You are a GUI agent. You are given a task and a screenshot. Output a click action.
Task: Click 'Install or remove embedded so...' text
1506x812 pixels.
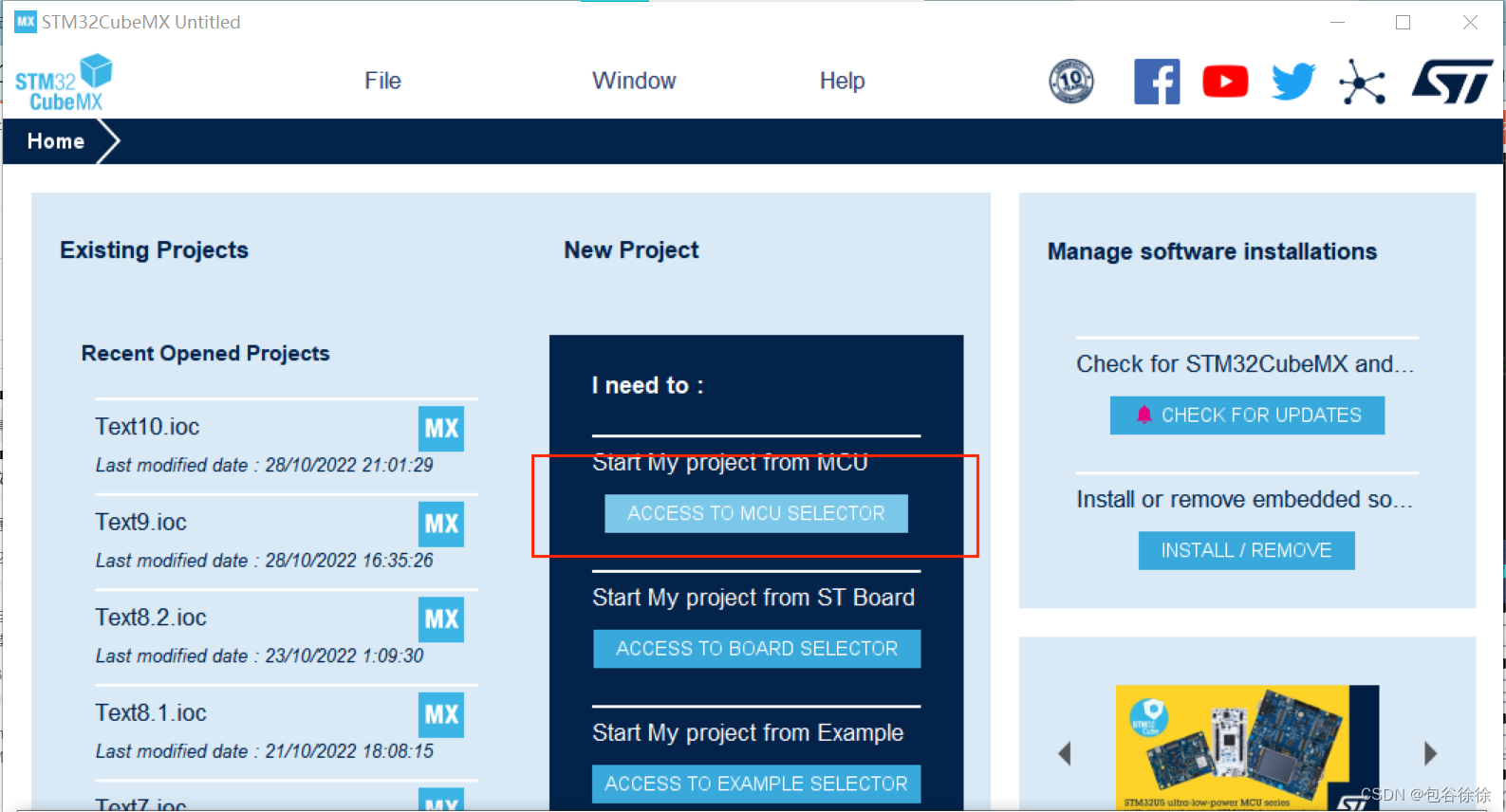click(1245, 500)
